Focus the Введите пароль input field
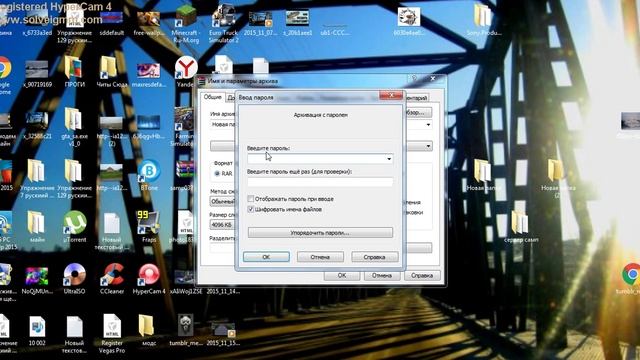This screenshot has width=640, height=360. [320, 159]
